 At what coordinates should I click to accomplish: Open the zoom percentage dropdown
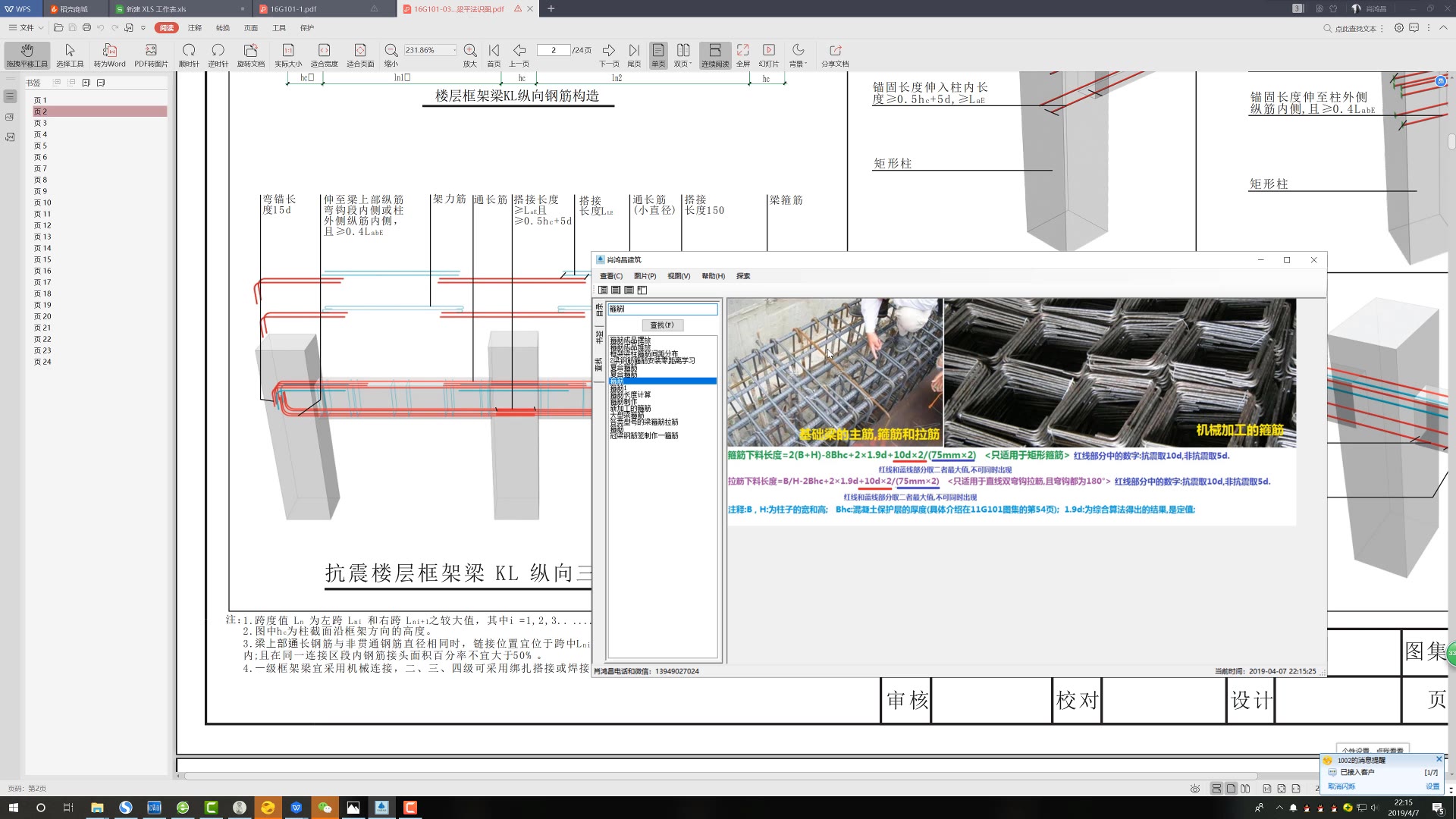pos(454,50)
